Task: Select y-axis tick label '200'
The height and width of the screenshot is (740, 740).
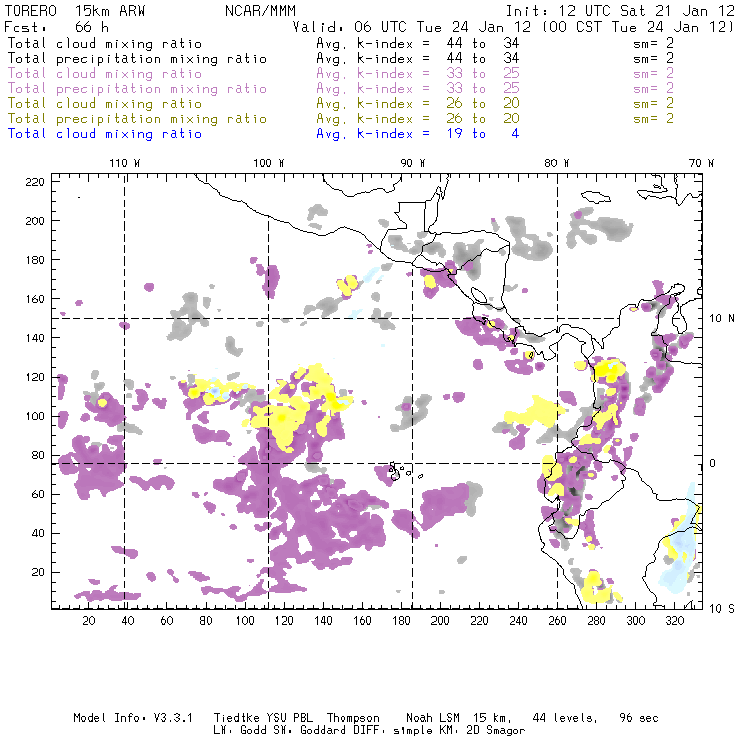Action: [35, 221]
